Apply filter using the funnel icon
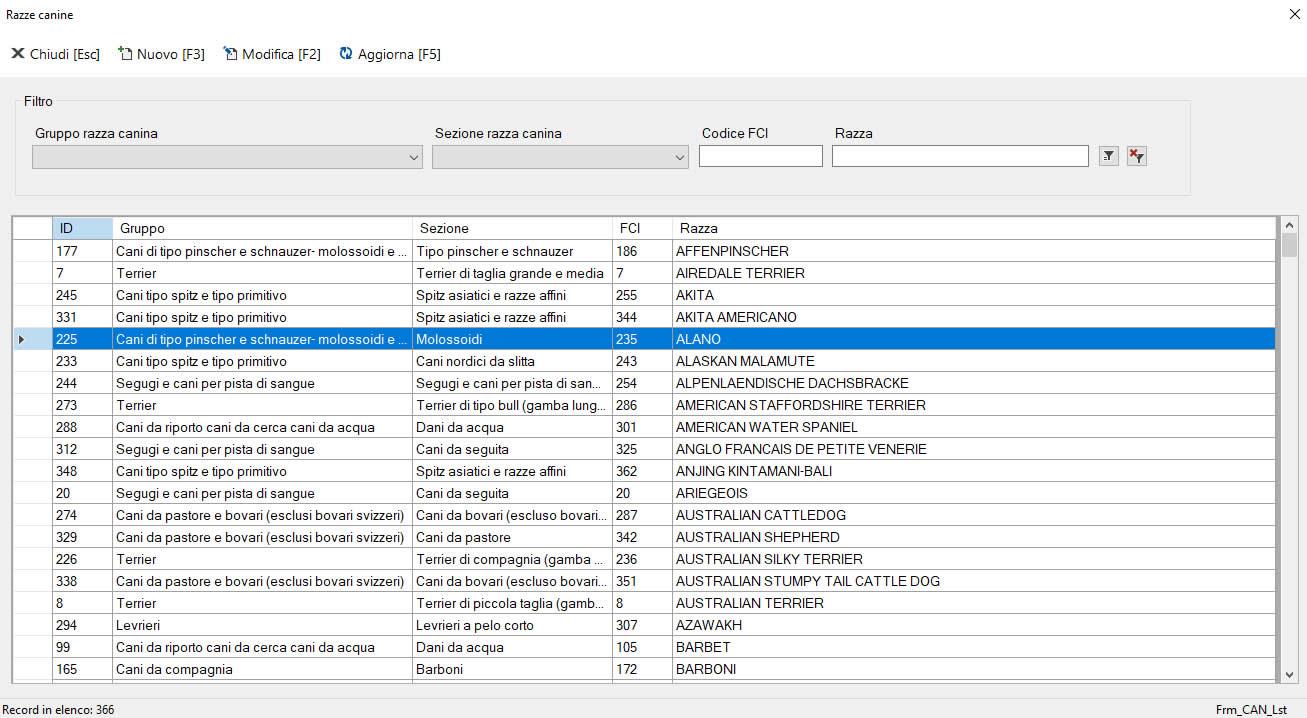 click(x=1108, y=156)
